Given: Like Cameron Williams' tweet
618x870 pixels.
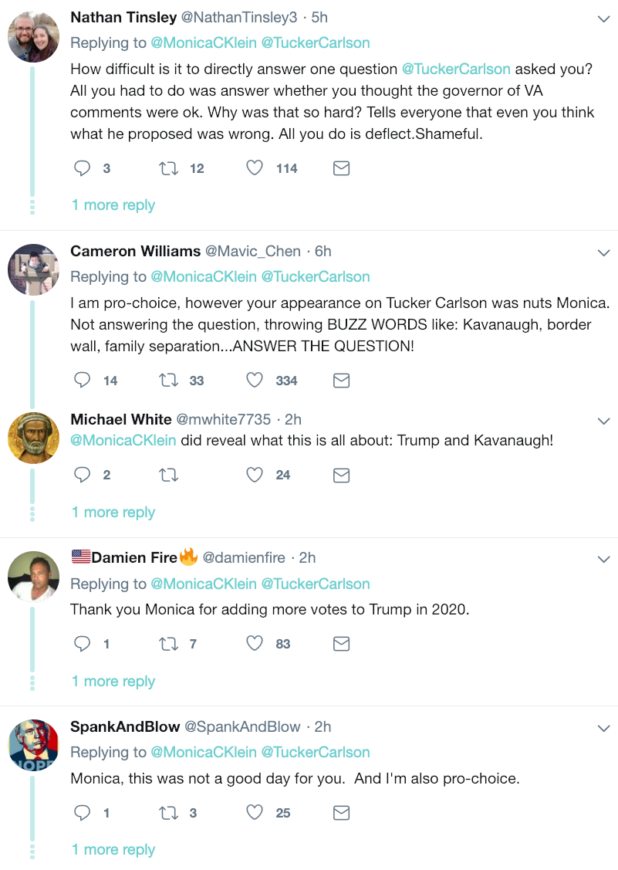Looking at the screenshot, I should [x=254, y=381].
